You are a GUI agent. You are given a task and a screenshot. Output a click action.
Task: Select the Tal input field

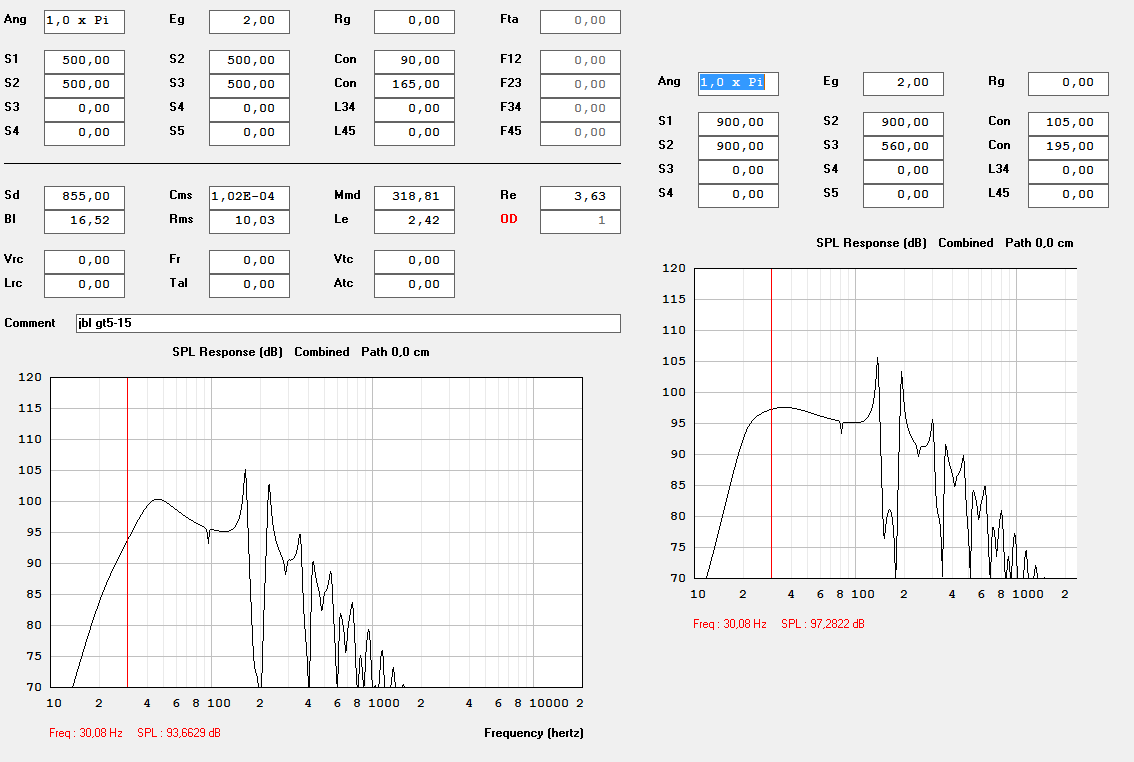point(249,285)
